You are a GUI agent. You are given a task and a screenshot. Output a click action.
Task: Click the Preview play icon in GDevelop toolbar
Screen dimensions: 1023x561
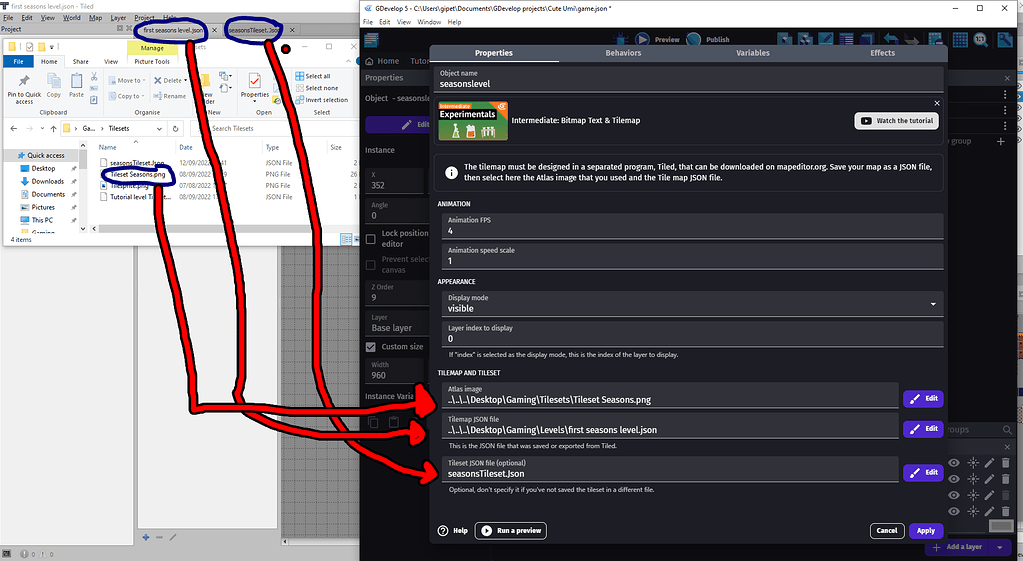[642, 40]
